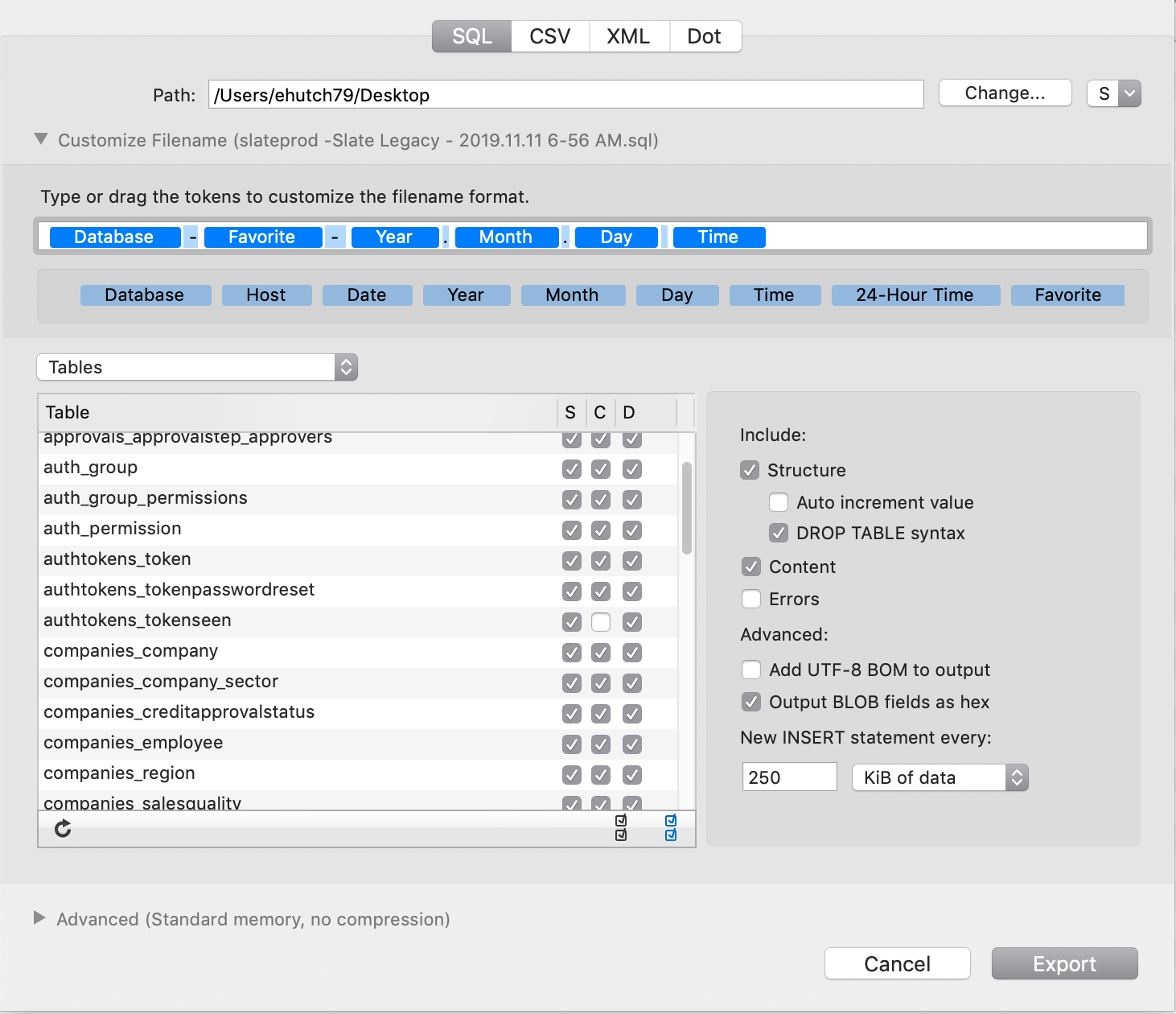Expand the Advanced section
The image size is (1176, 1014).
click(x=39, y=919)
